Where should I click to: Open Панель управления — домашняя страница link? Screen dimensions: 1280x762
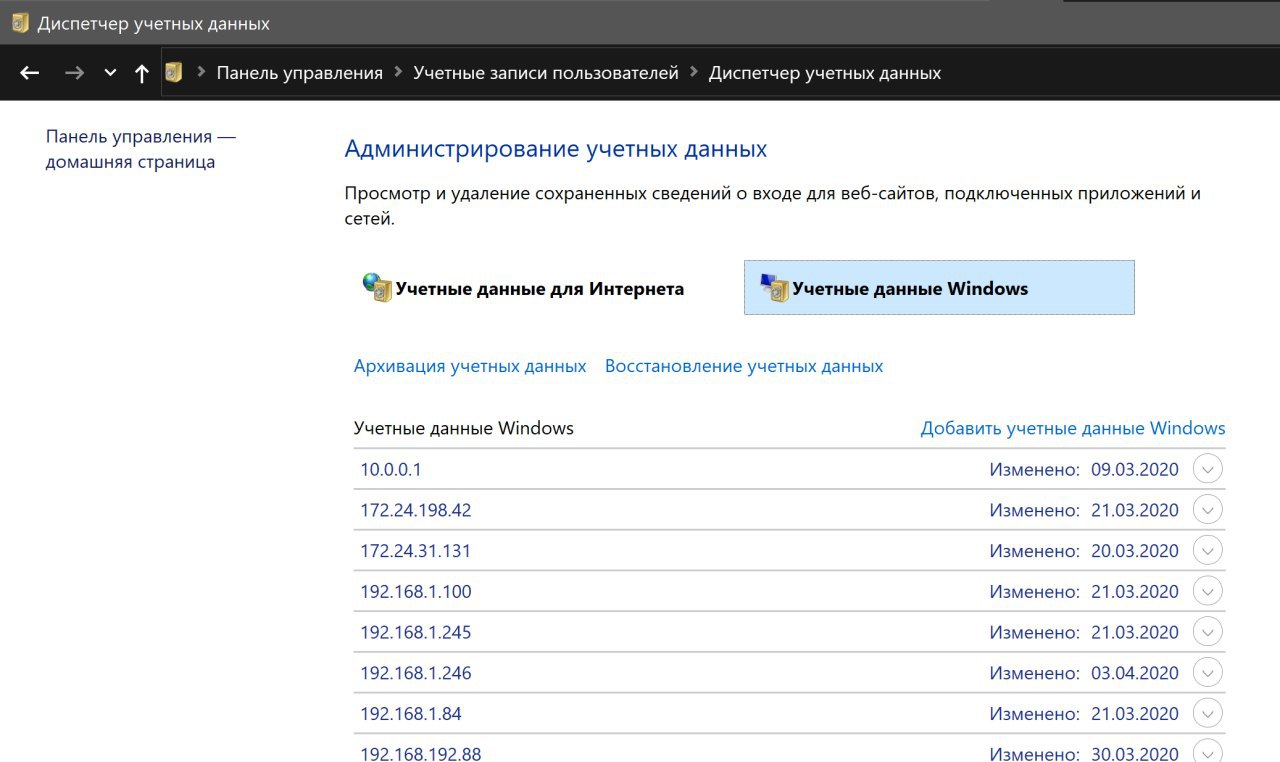(x=141, y=149)
